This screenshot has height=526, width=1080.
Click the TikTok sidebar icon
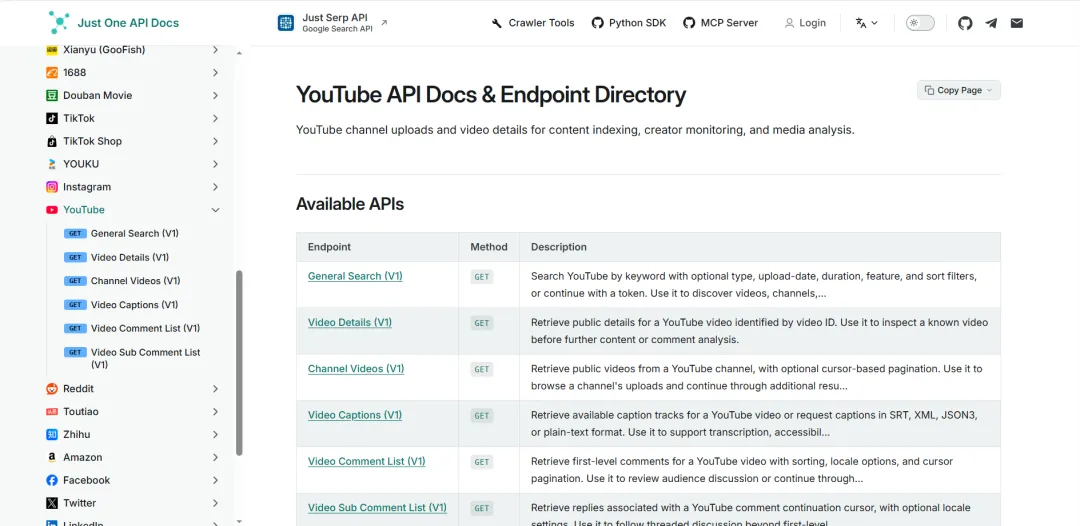pyautogui.click(x=52, y=118)
